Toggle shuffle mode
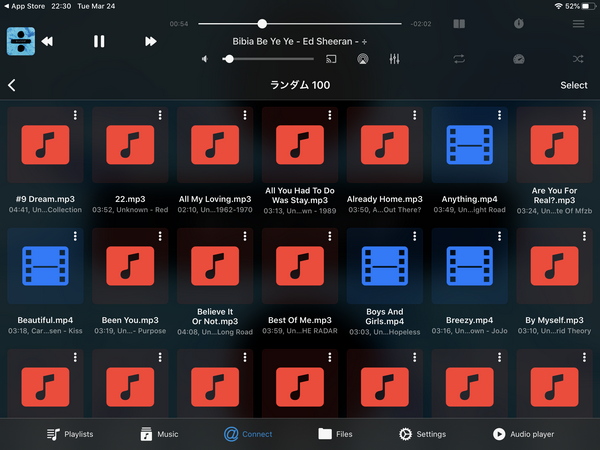600x450 pixels. (x=578, y=59)
